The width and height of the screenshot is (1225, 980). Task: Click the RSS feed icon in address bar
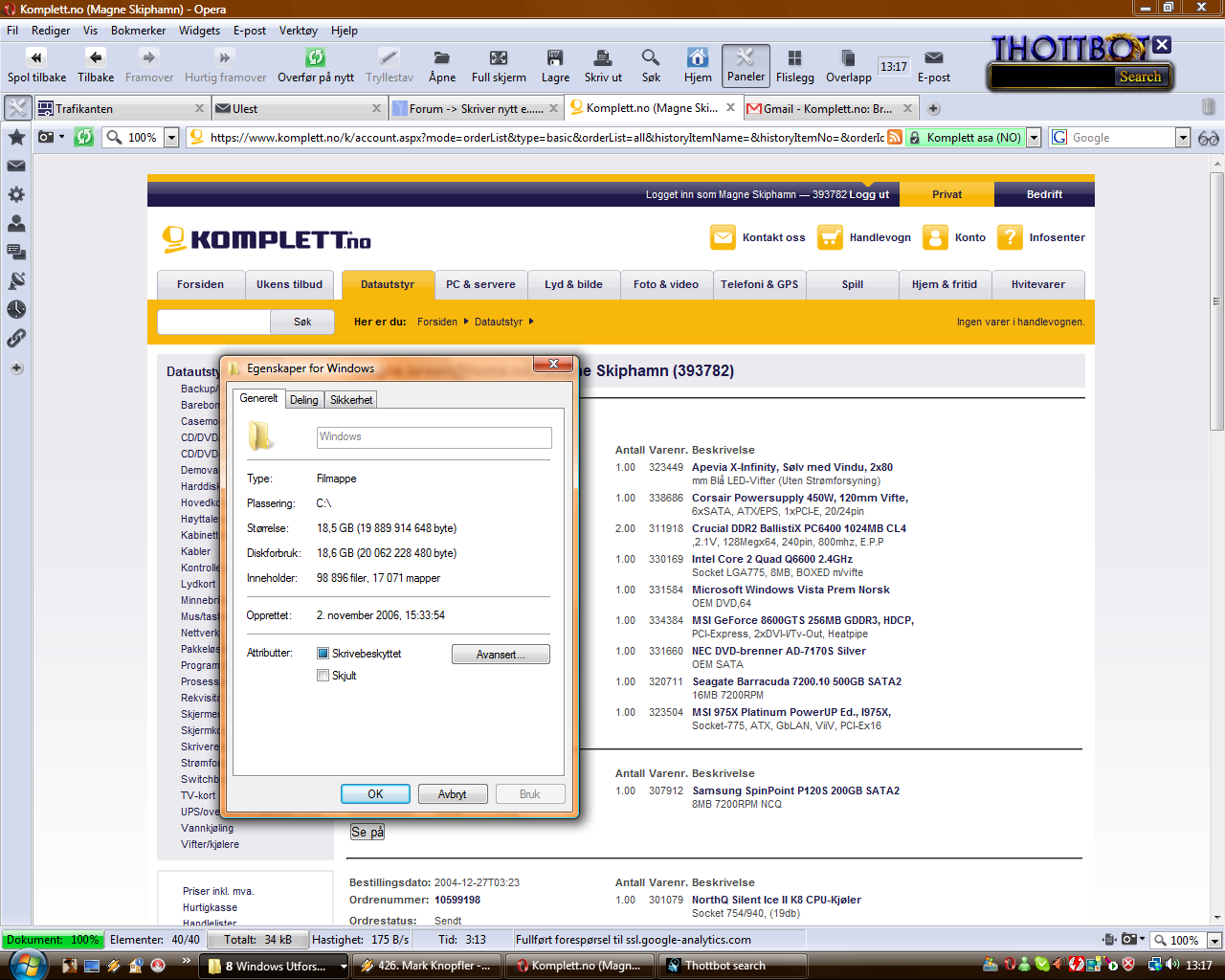[895, 138]
